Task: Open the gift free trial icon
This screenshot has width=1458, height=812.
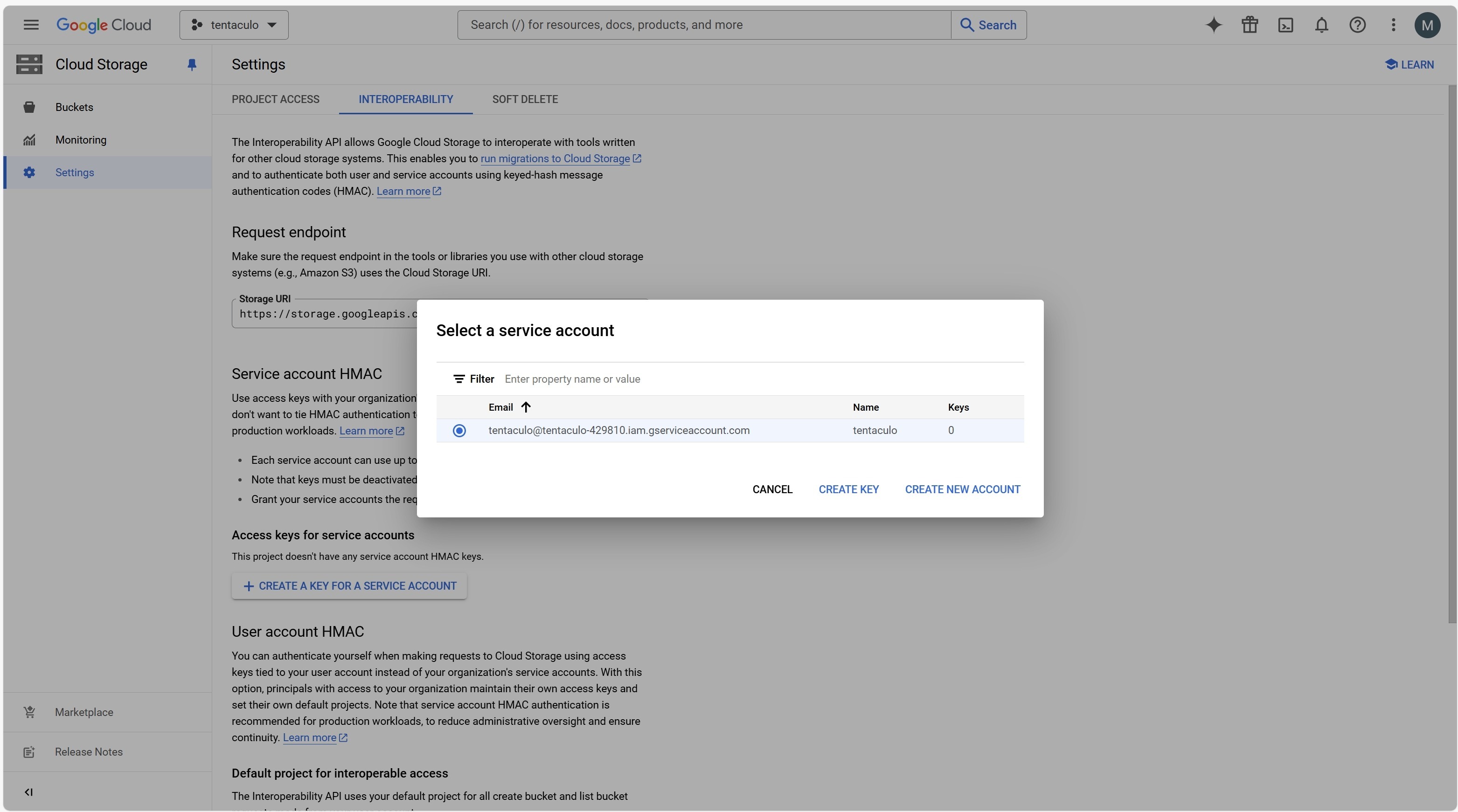Action: pyautogui.click(x=1250, y=25)
